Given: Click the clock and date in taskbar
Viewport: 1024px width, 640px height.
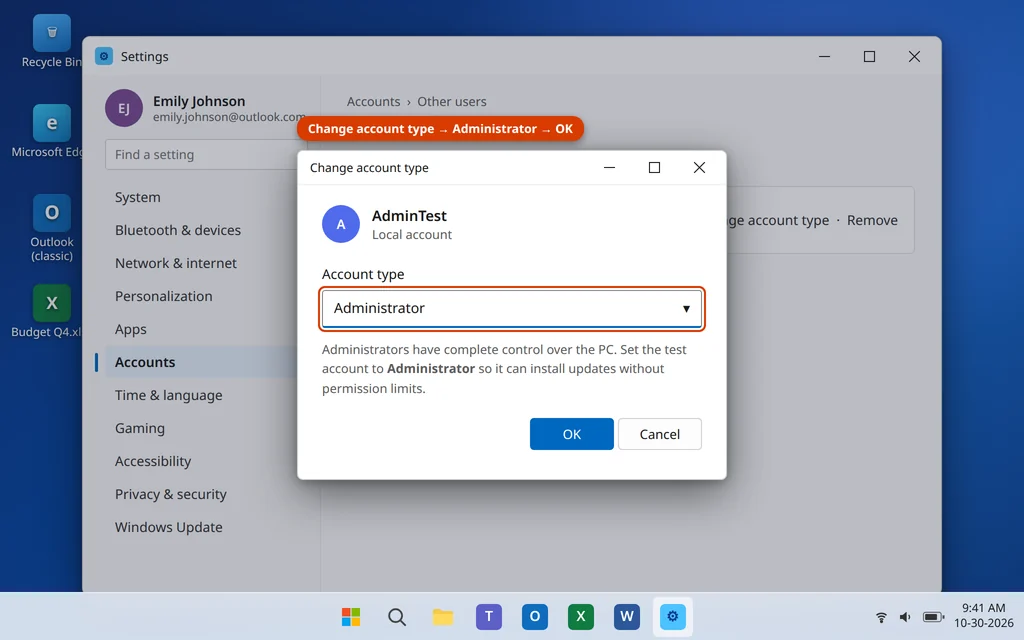Looking at the screenshot, I should (x=984, y=616).
